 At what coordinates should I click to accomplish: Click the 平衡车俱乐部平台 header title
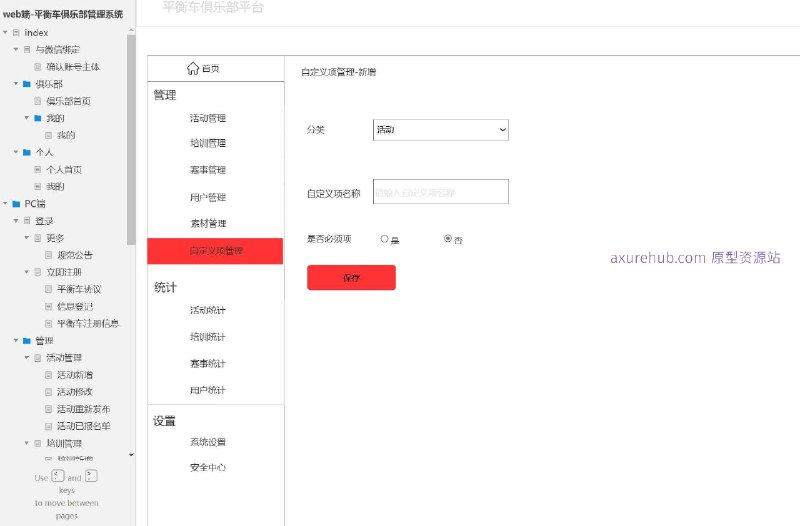pos(213,7)
